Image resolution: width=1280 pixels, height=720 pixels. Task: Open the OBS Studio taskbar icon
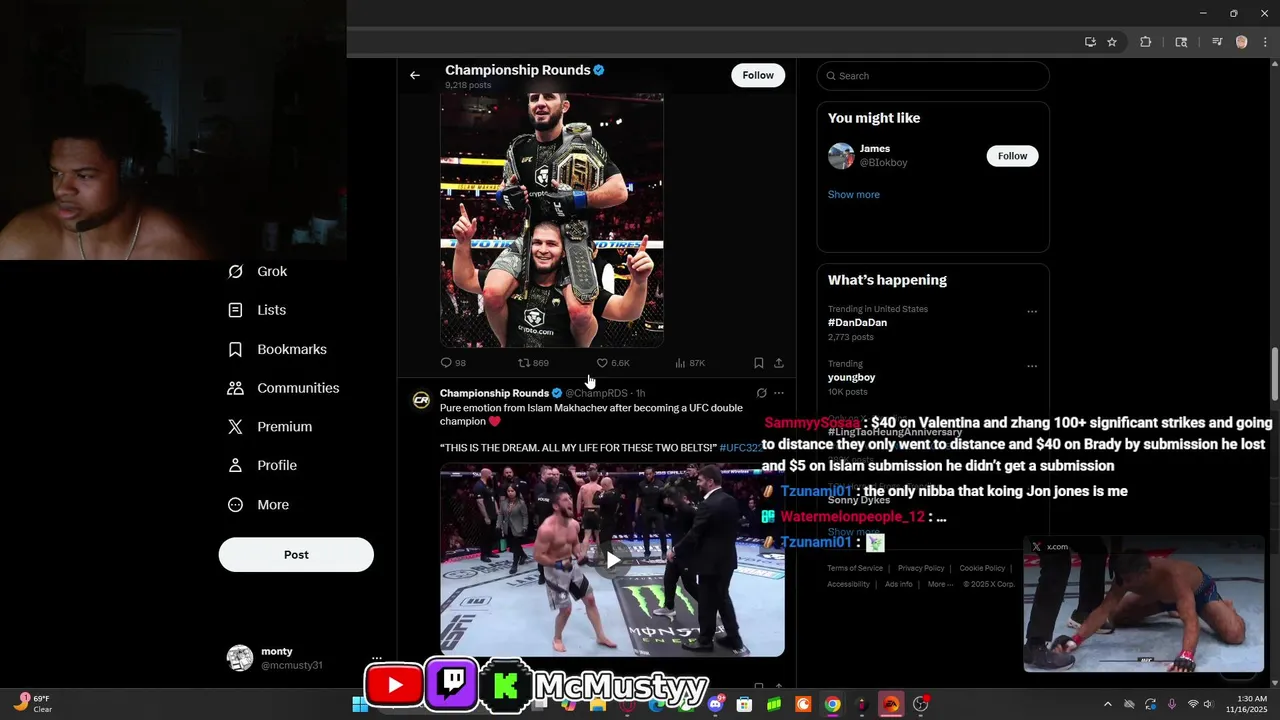pos(921,704)
